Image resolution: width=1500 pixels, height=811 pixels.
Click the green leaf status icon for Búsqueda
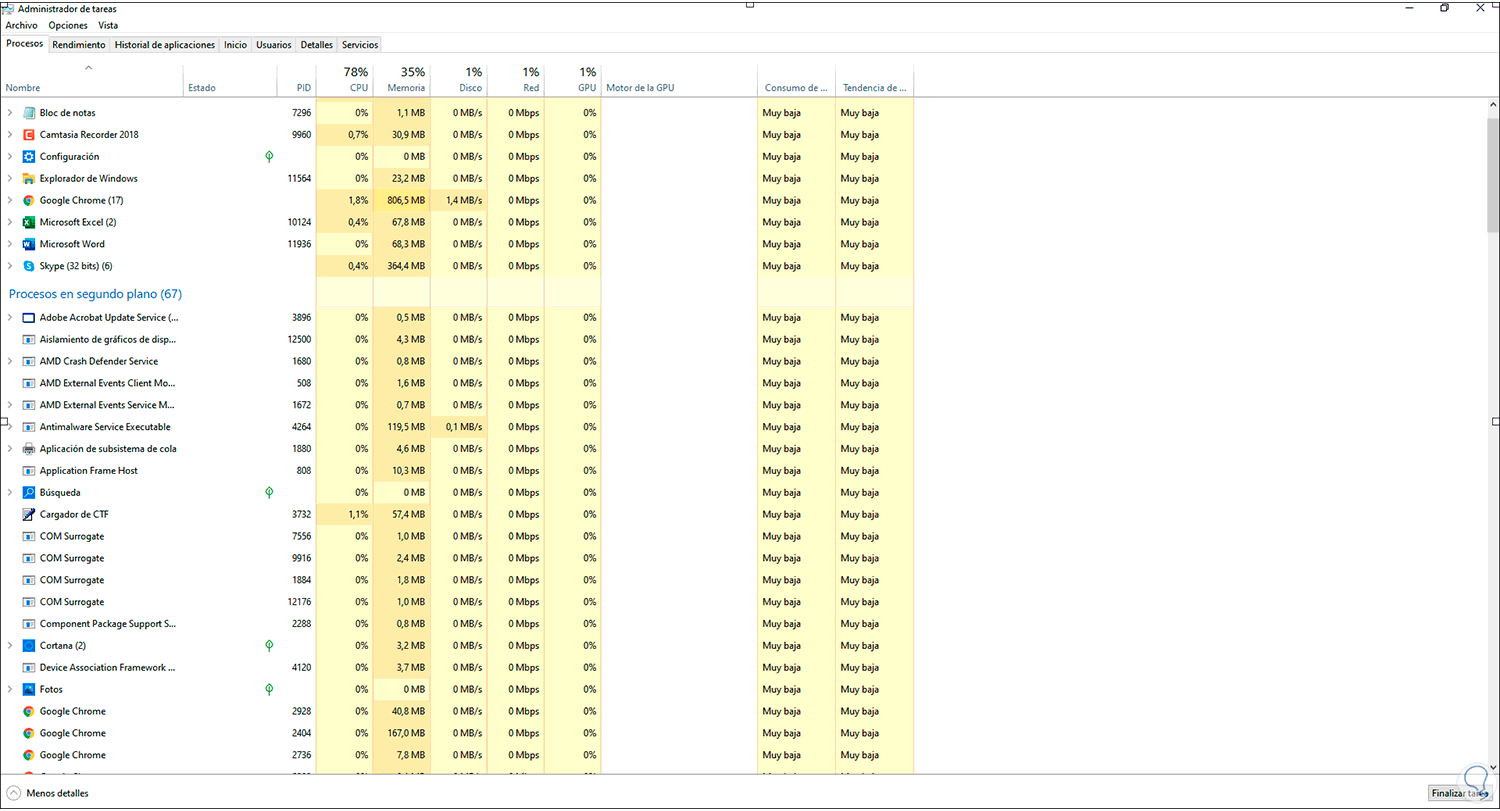coord(269,493)
